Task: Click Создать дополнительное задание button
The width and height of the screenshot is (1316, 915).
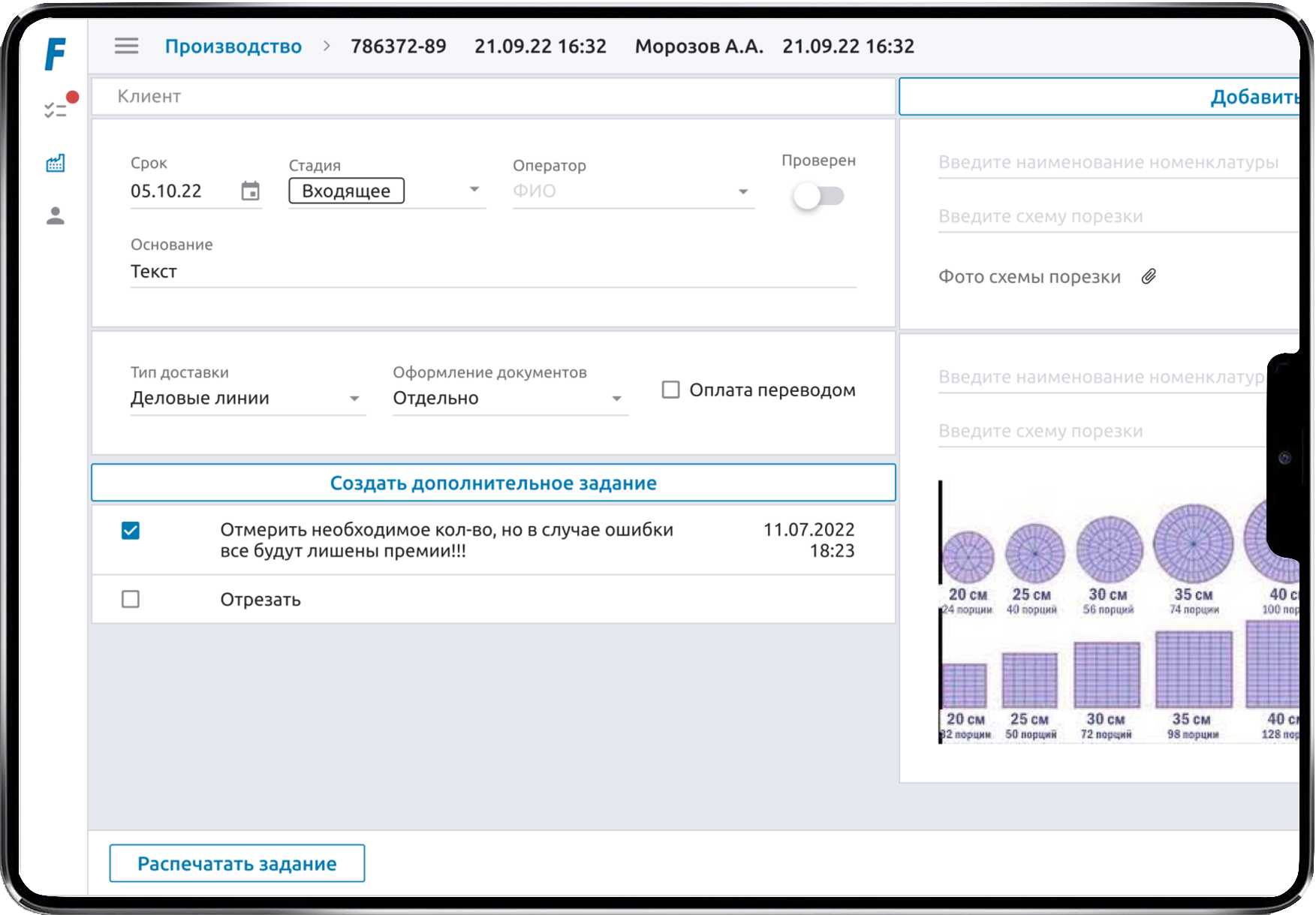Action: (x=493, y=483)
